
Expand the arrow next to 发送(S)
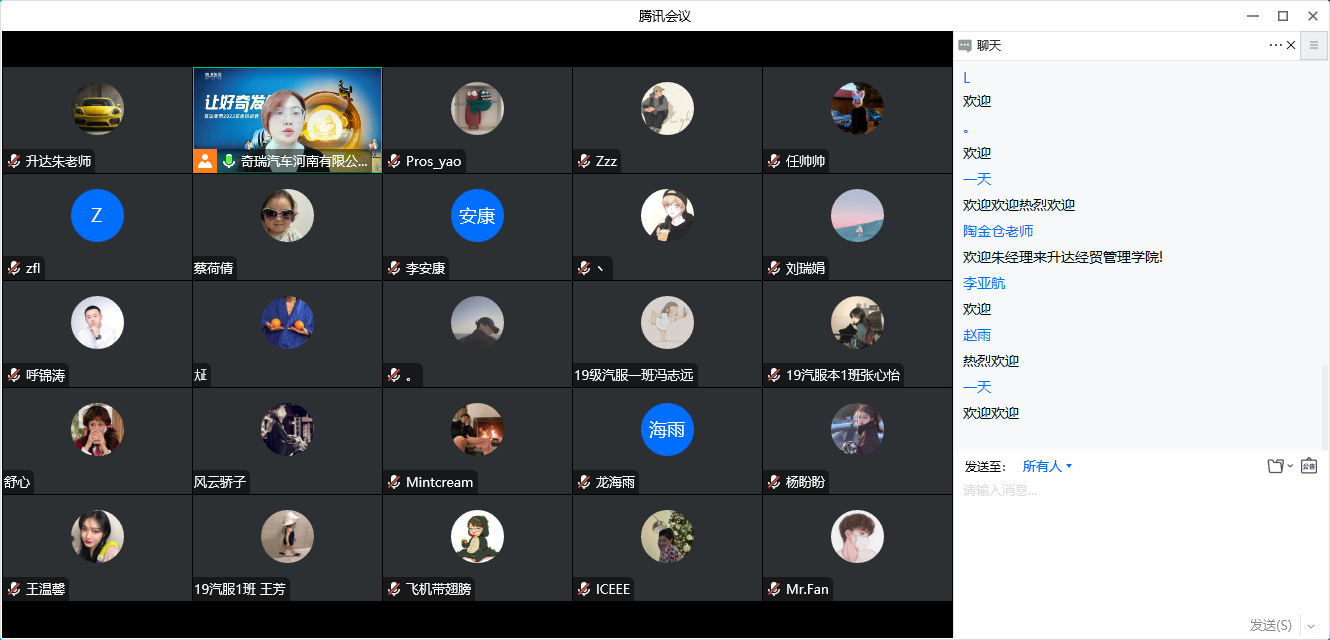1311,626
